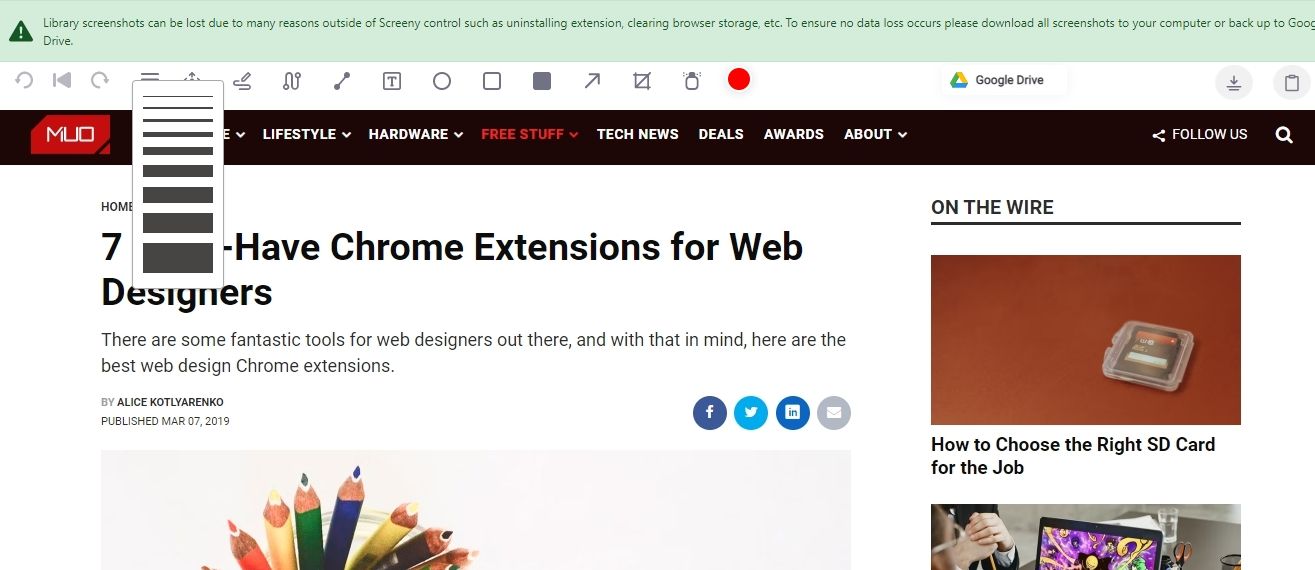Reset all edits with the skip-back icon

click(x=62, y=81)
